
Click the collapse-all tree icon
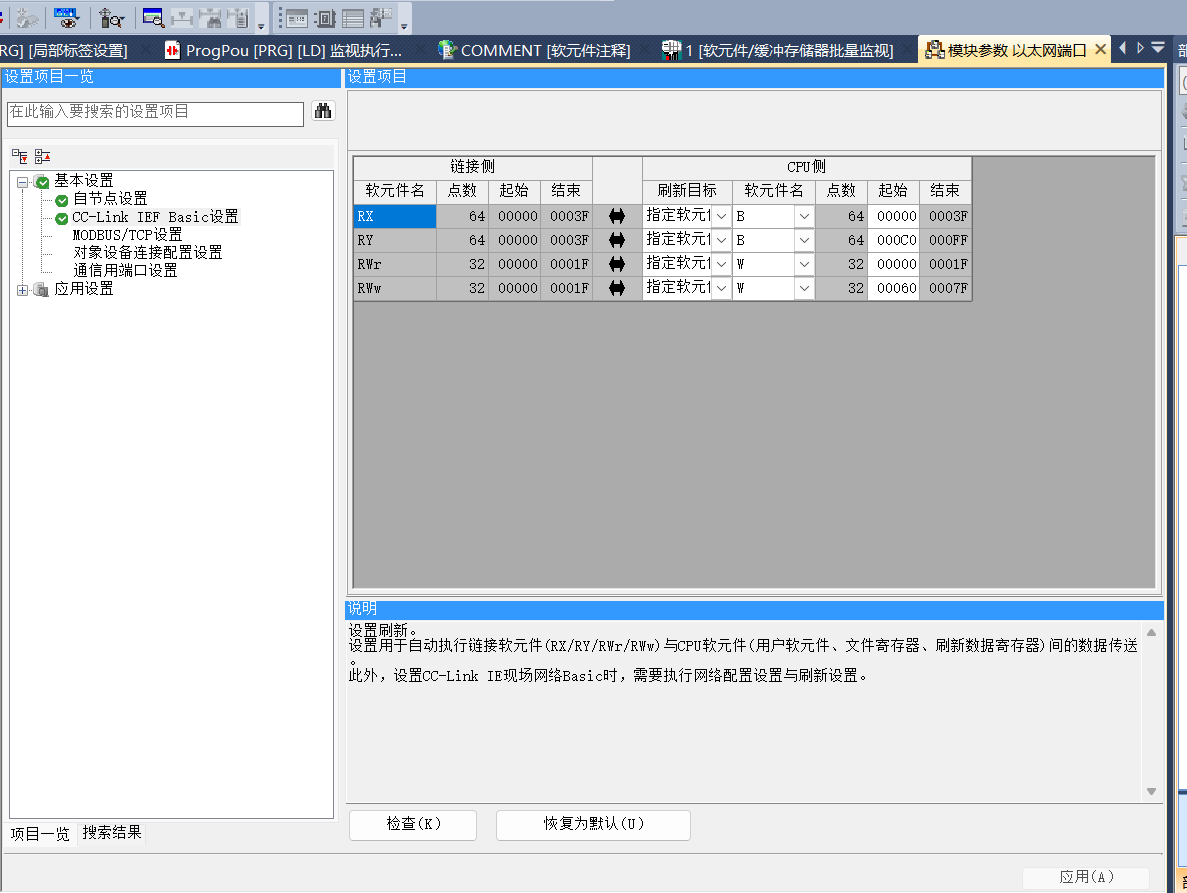click(42, 156)
